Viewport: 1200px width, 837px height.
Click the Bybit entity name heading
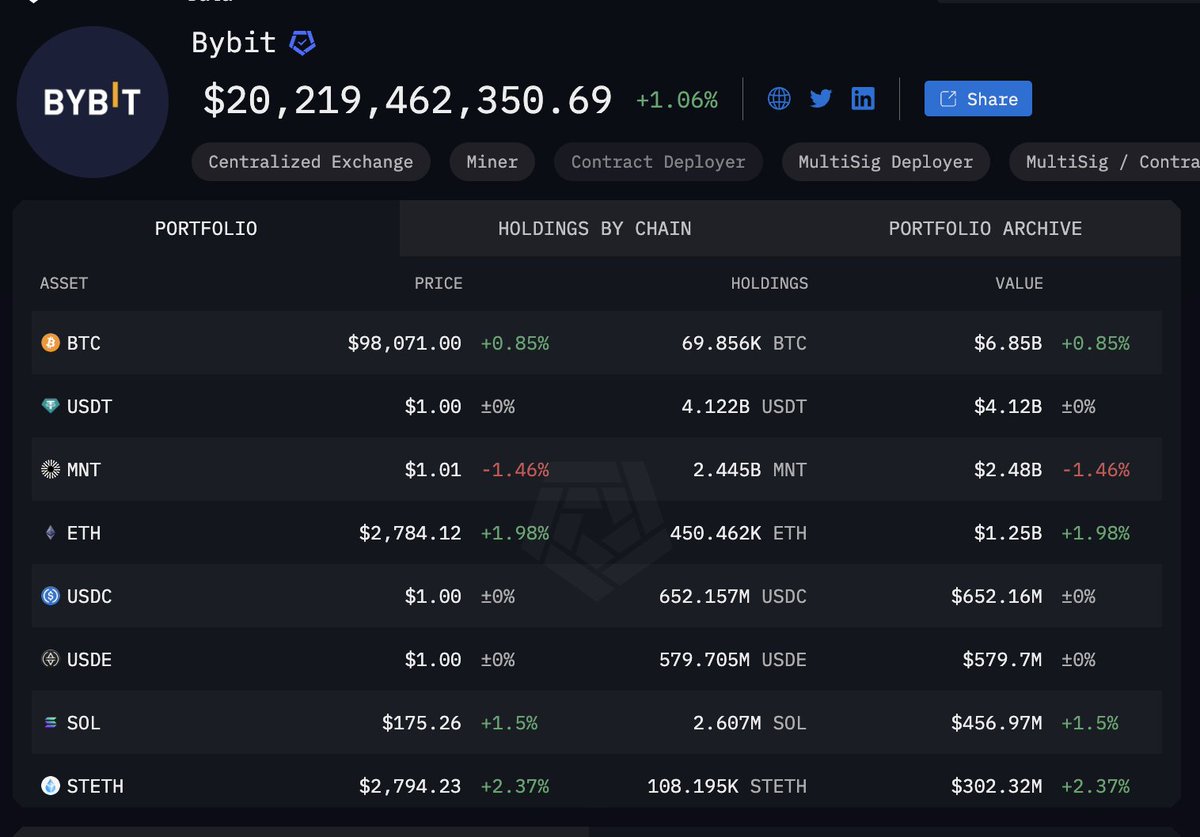click(233, 43)
